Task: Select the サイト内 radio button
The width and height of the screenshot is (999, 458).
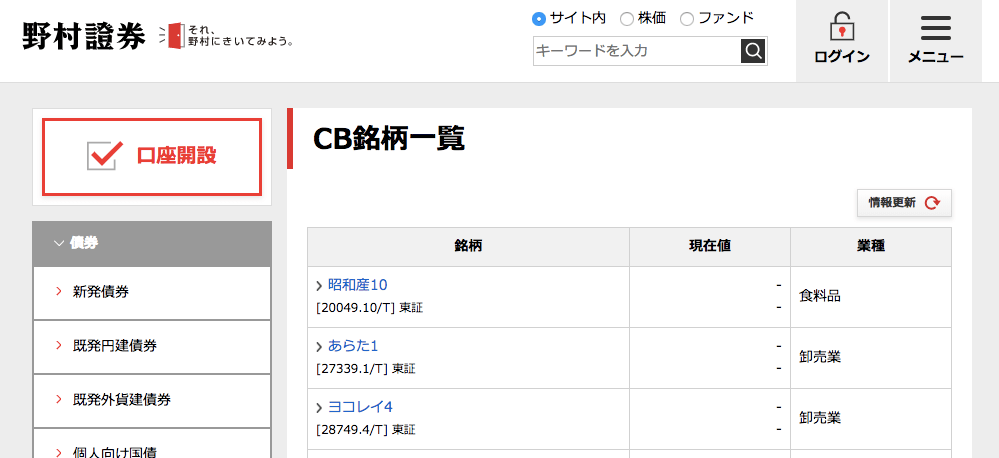Action: coord(539,18)
